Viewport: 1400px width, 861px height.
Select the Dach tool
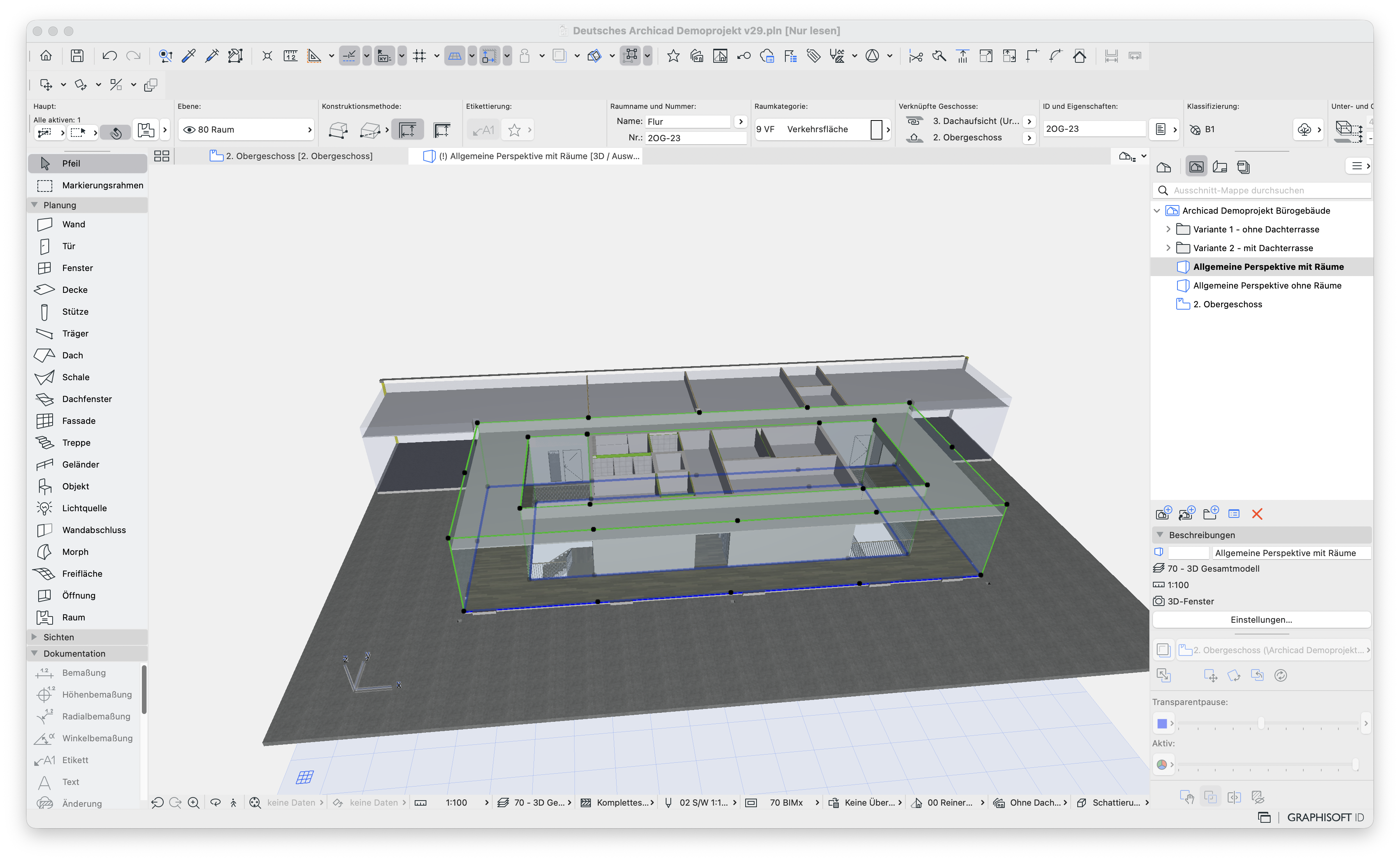tap(88, 355)
